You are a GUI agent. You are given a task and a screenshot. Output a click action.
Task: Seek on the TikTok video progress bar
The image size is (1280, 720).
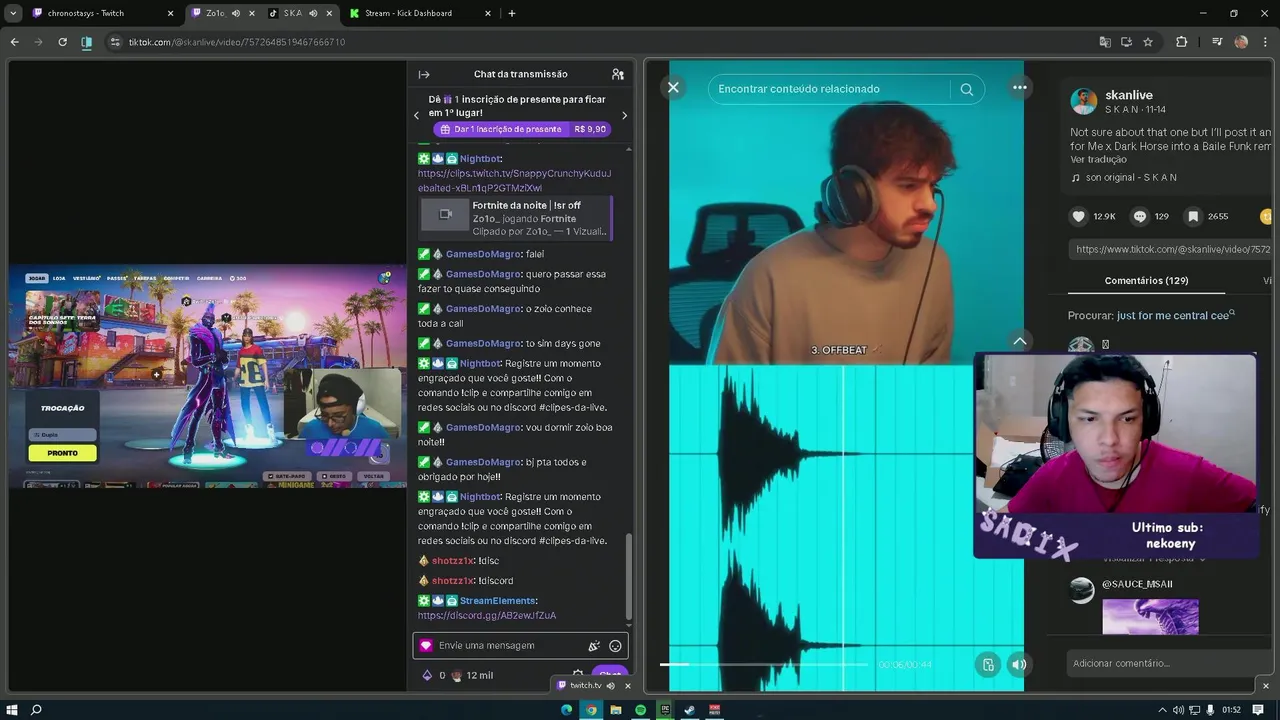pyautogui.click(x=764, y=664)
